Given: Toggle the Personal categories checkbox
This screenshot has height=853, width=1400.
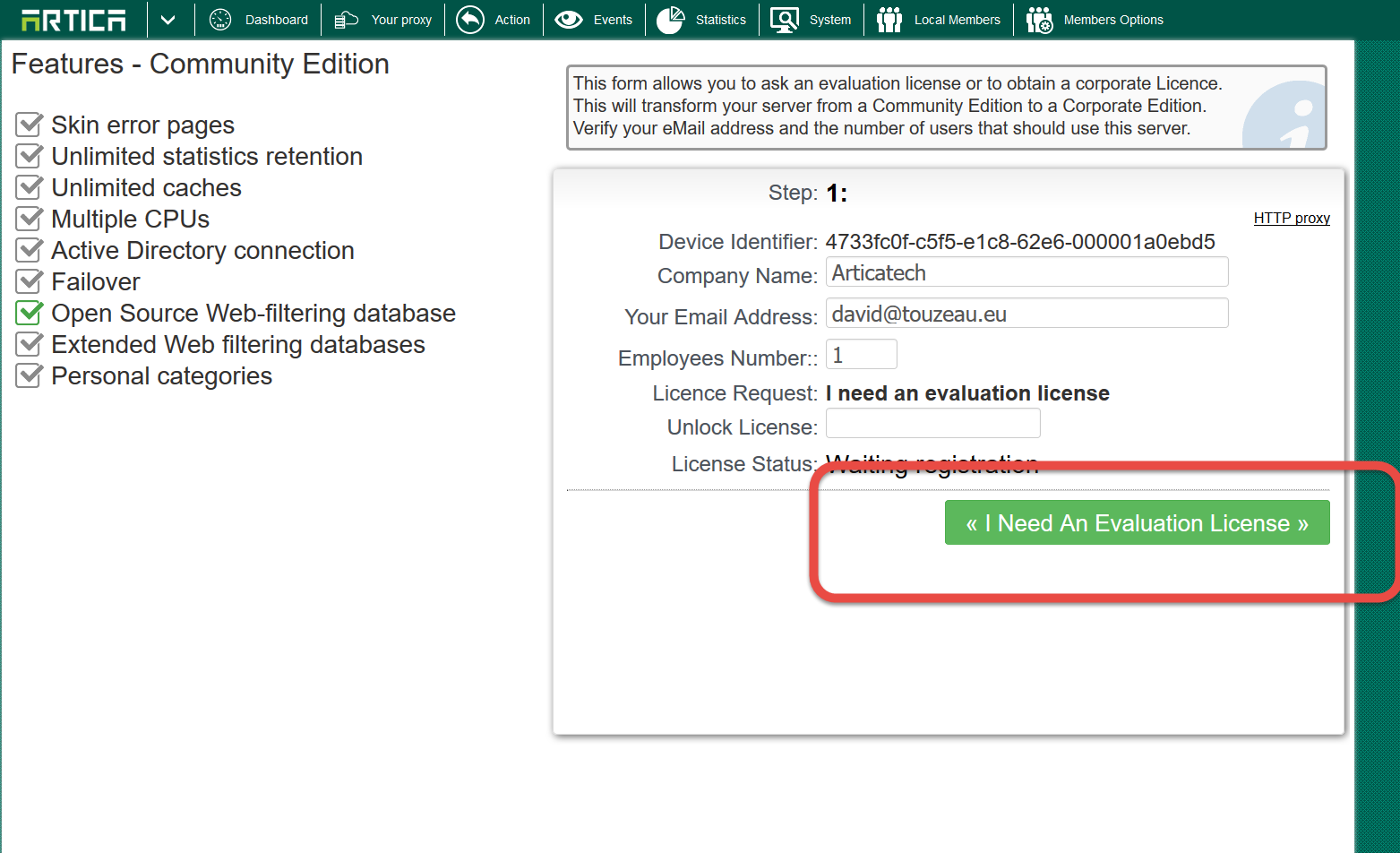Looking at the screenshot, I should (x=30, y=375).
